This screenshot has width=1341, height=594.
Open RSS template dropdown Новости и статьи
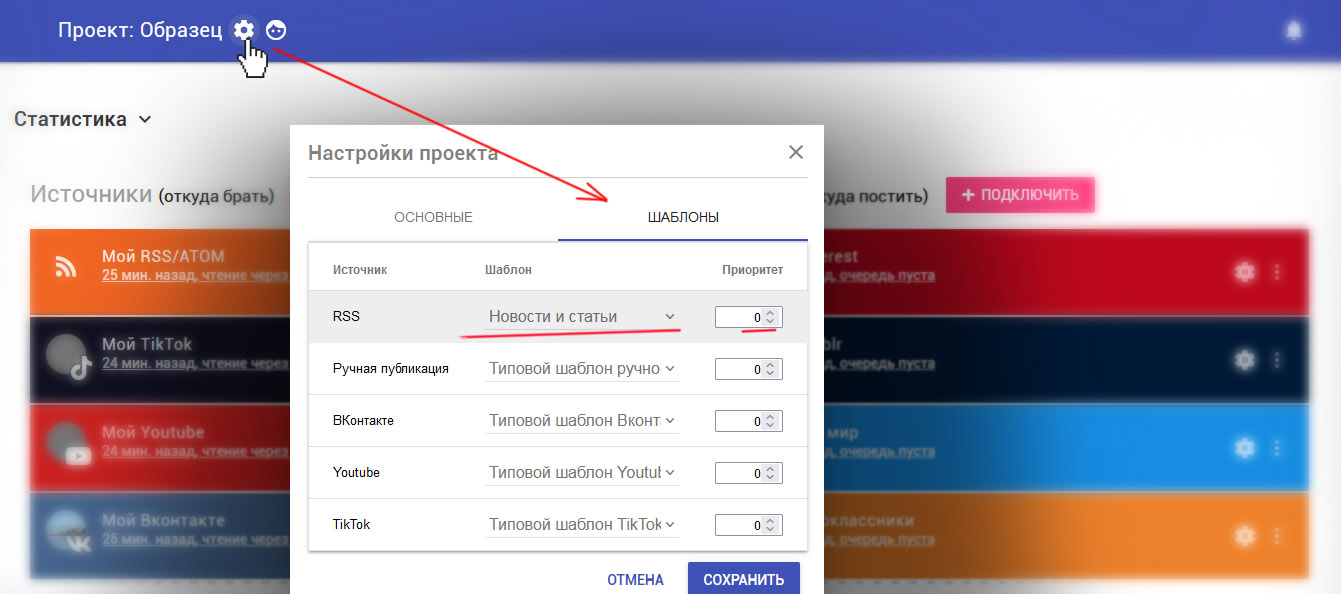pos(581,317)
